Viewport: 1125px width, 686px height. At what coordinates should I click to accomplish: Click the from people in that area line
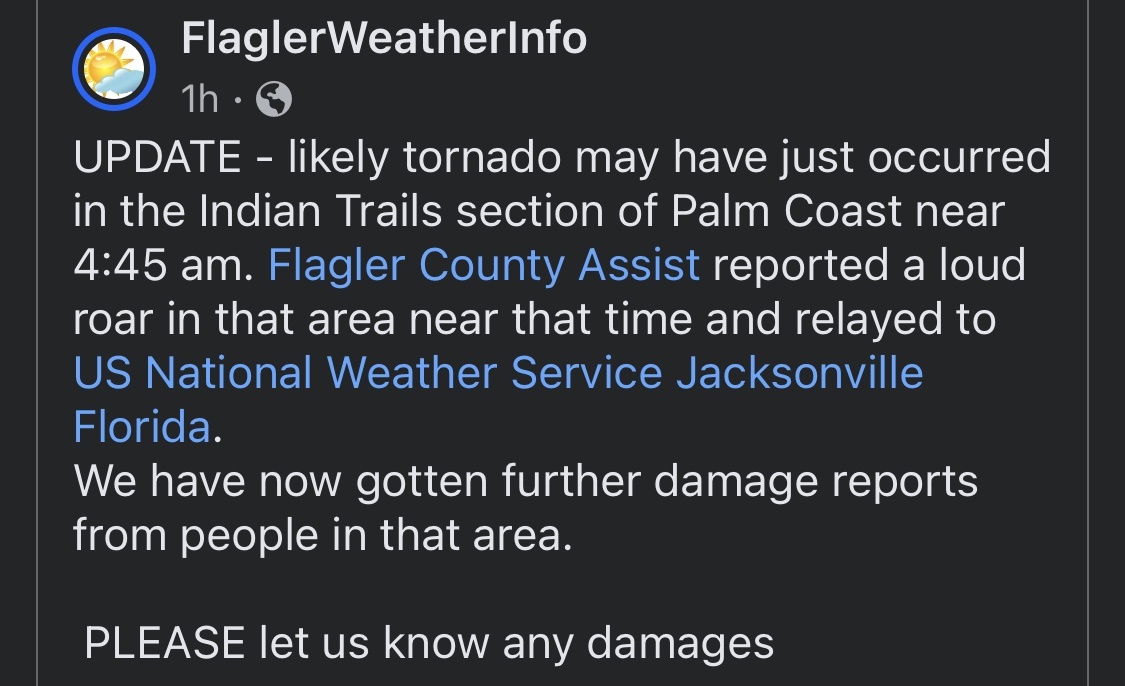[x=323, y=535]
